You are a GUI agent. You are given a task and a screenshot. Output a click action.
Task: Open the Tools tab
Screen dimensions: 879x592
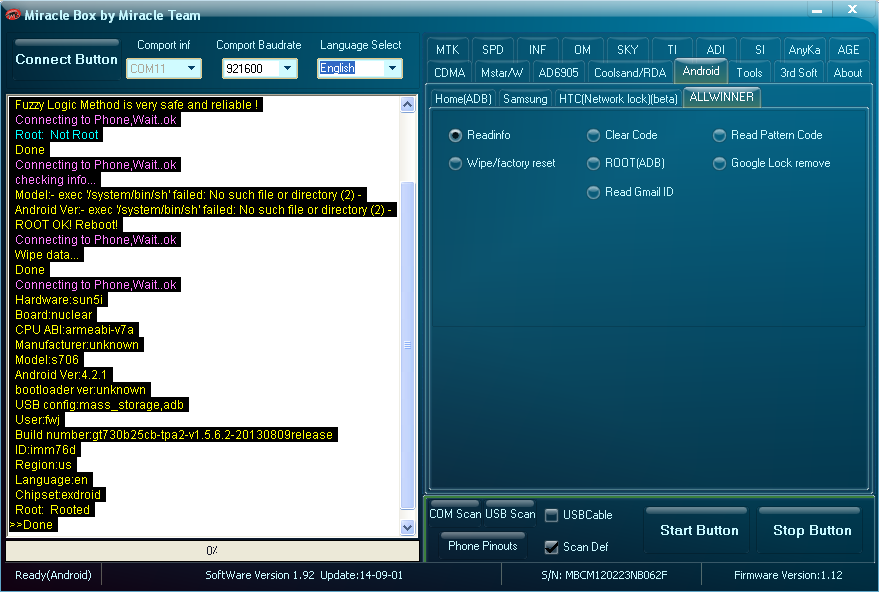[x=749, y=73]
